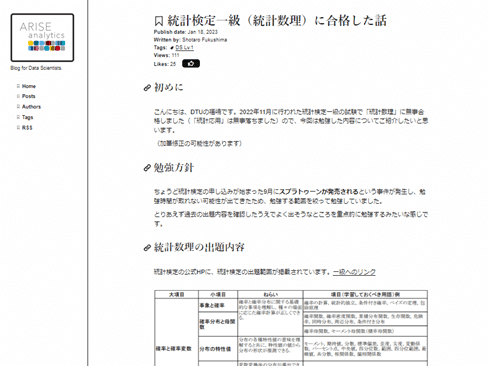Image resolution: width=489 pixels, height=366 pixels.
Task: Click the Publish date: Jan 18, 2023 text
Action: 186,32
